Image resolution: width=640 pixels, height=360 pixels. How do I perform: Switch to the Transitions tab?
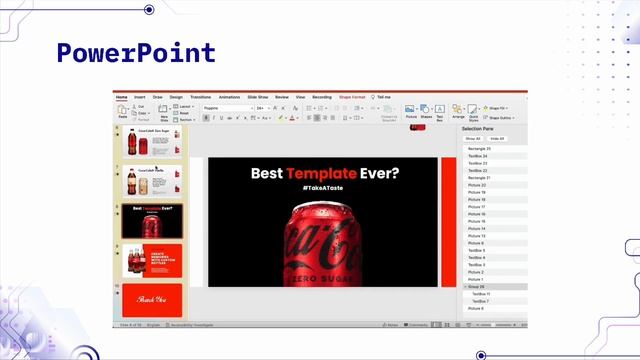[x=200, y=97]
